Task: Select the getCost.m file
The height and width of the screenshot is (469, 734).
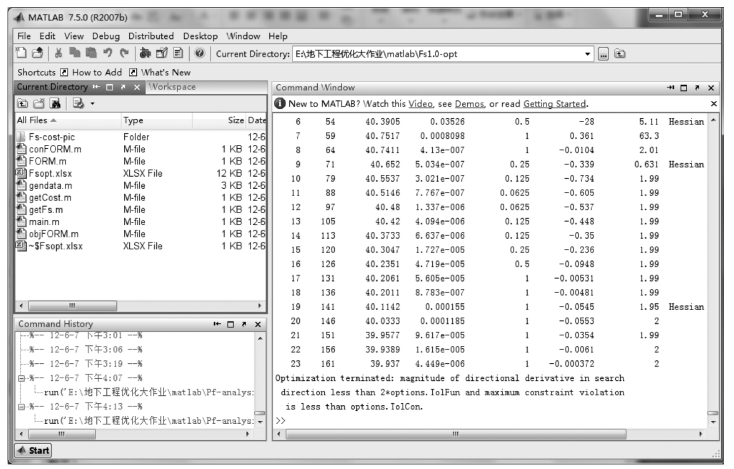Action: [50, 198]
